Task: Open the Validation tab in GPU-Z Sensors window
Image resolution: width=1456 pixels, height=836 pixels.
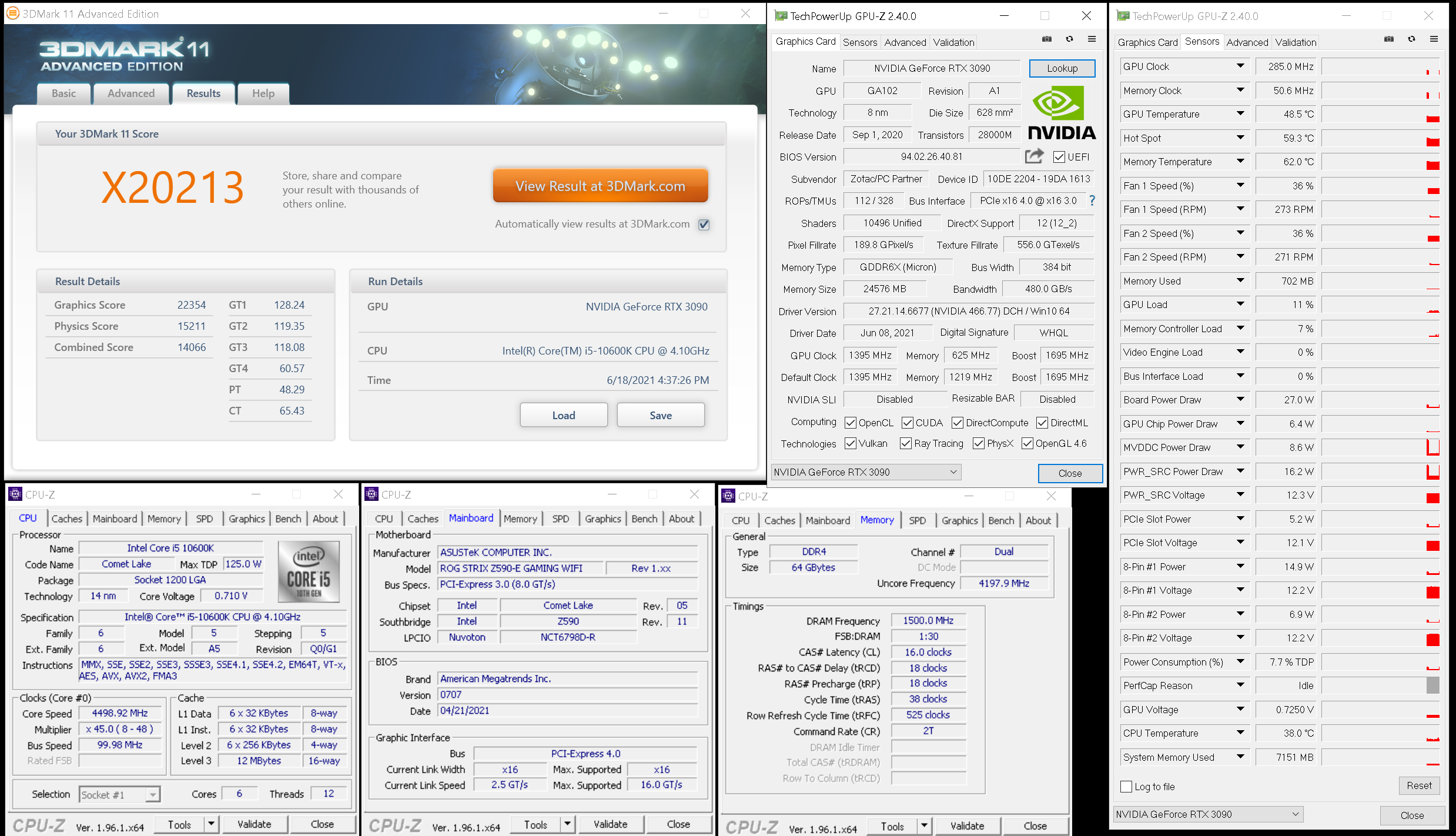Action: 1296,42
